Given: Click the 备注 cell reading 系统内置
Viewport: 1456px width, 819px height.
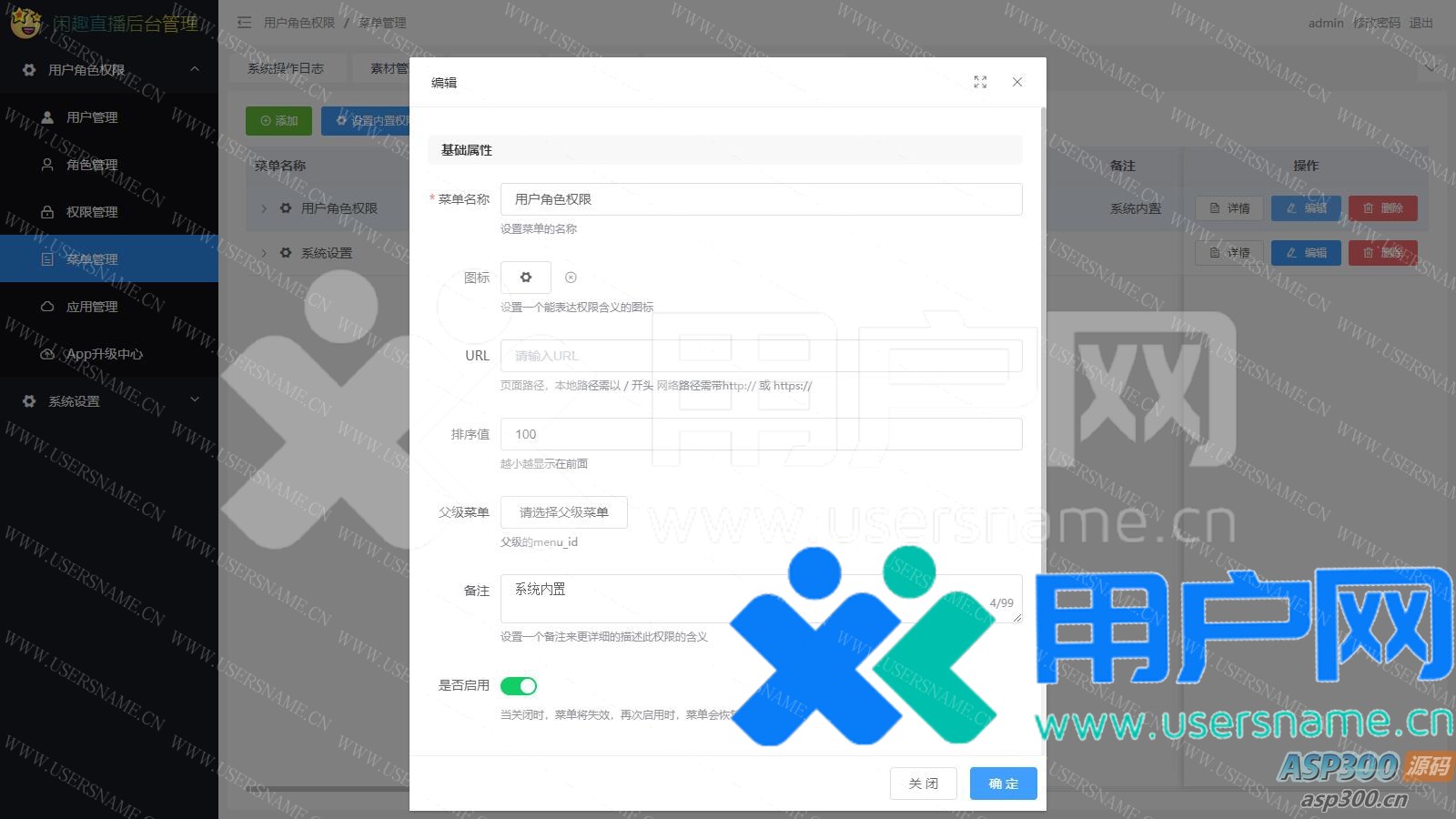Looking at the screenshot, I should [1136, 208].
